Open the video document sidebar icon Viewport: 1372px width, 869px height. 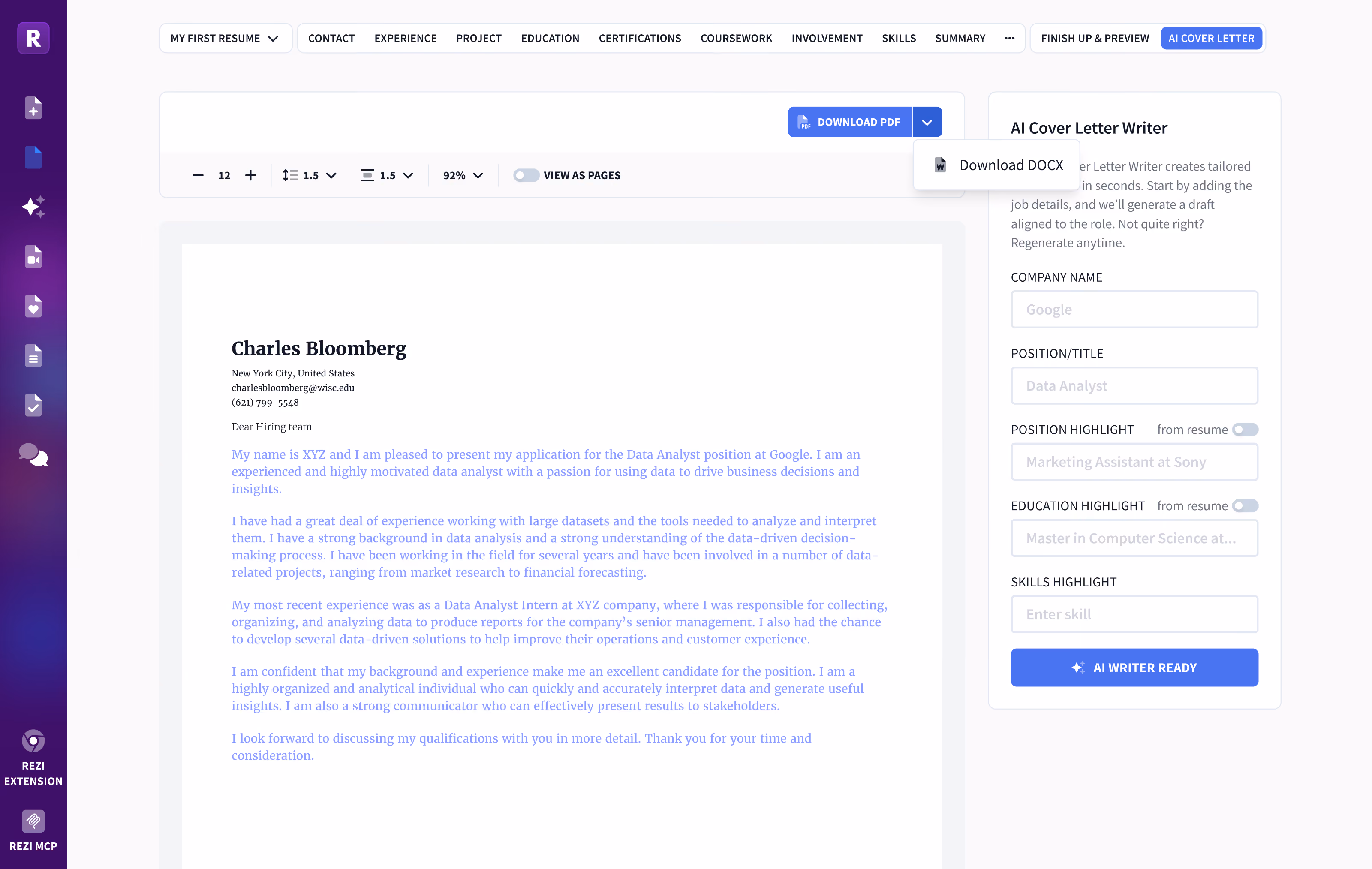[x=33, y=256]
